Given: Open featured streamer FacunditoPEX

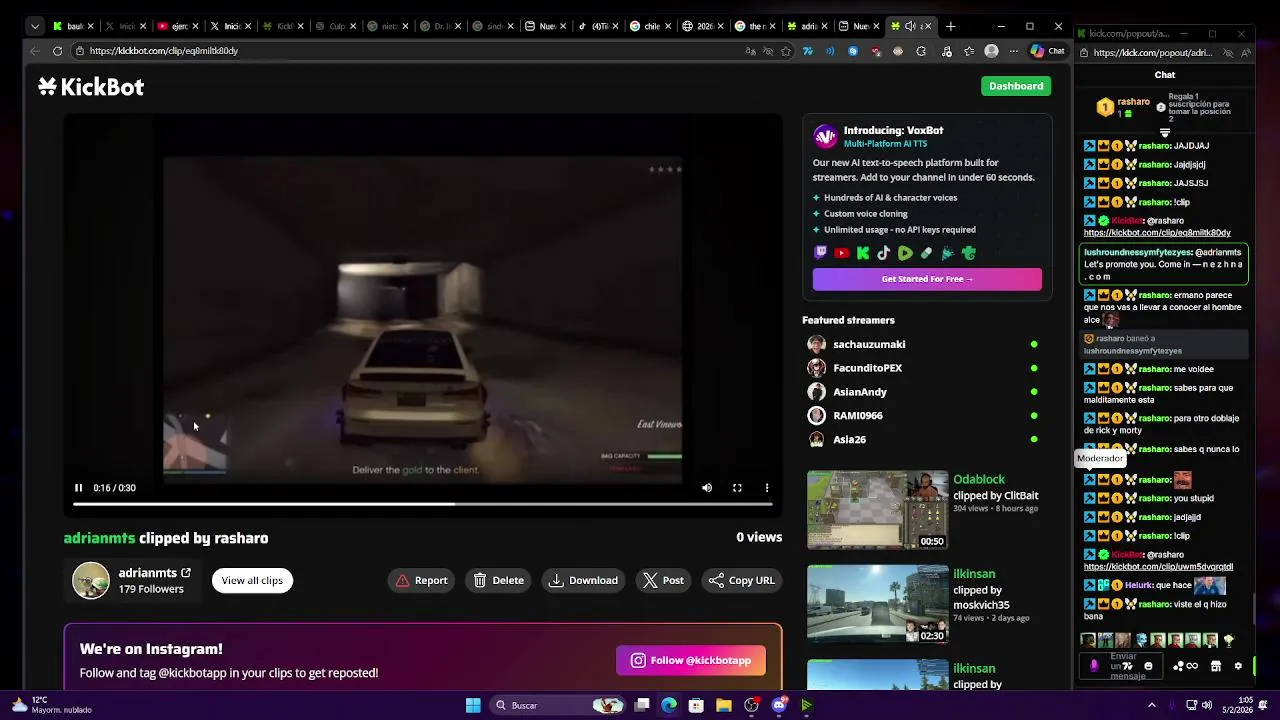Looking at the screenshot, I should [867, 368].
